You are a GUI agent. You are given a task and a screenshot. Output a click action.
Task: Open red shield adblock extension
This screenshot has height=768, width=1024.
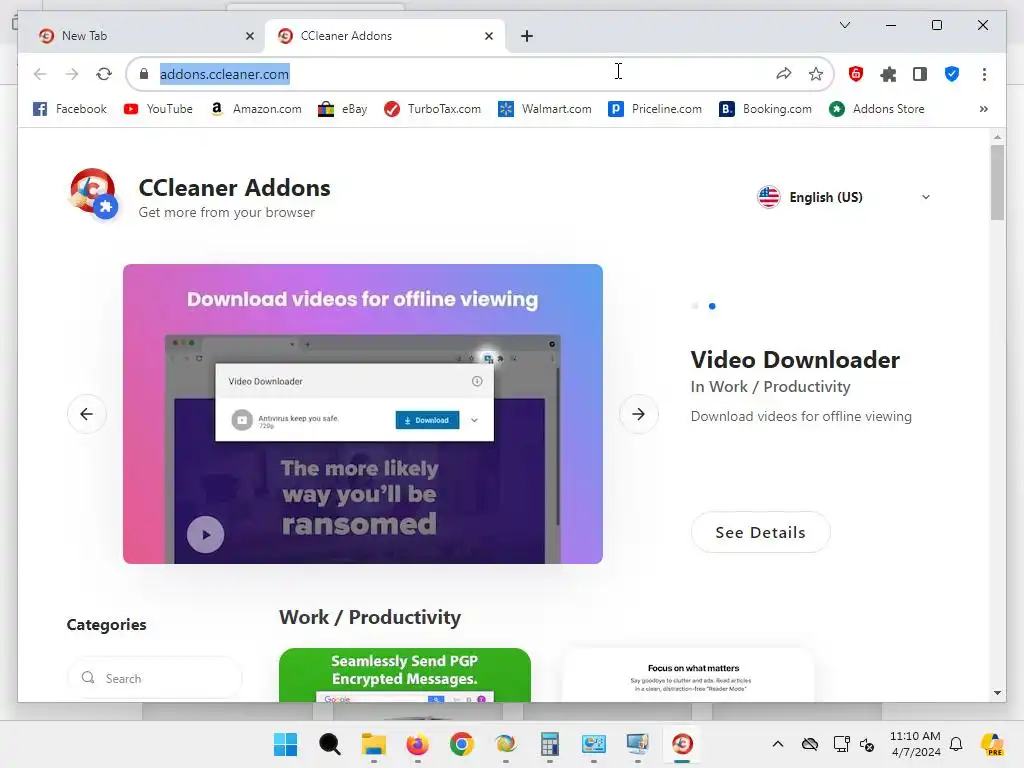point(856,74)
